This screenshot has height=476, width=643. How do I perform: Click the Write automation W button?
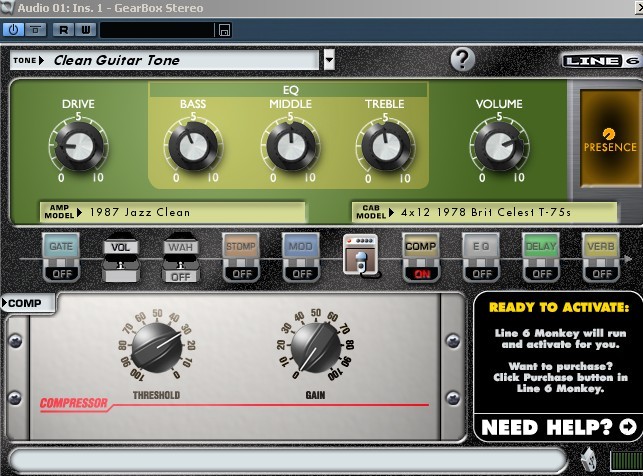click(86, 30)
